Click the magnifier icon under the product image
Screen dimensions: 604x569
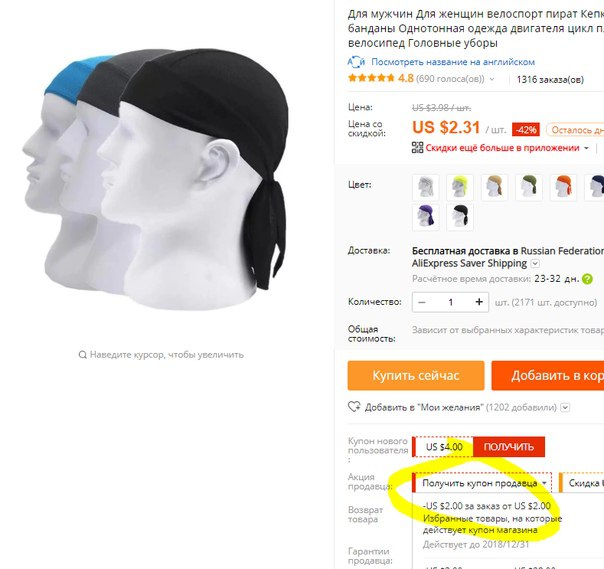[82, 354]
